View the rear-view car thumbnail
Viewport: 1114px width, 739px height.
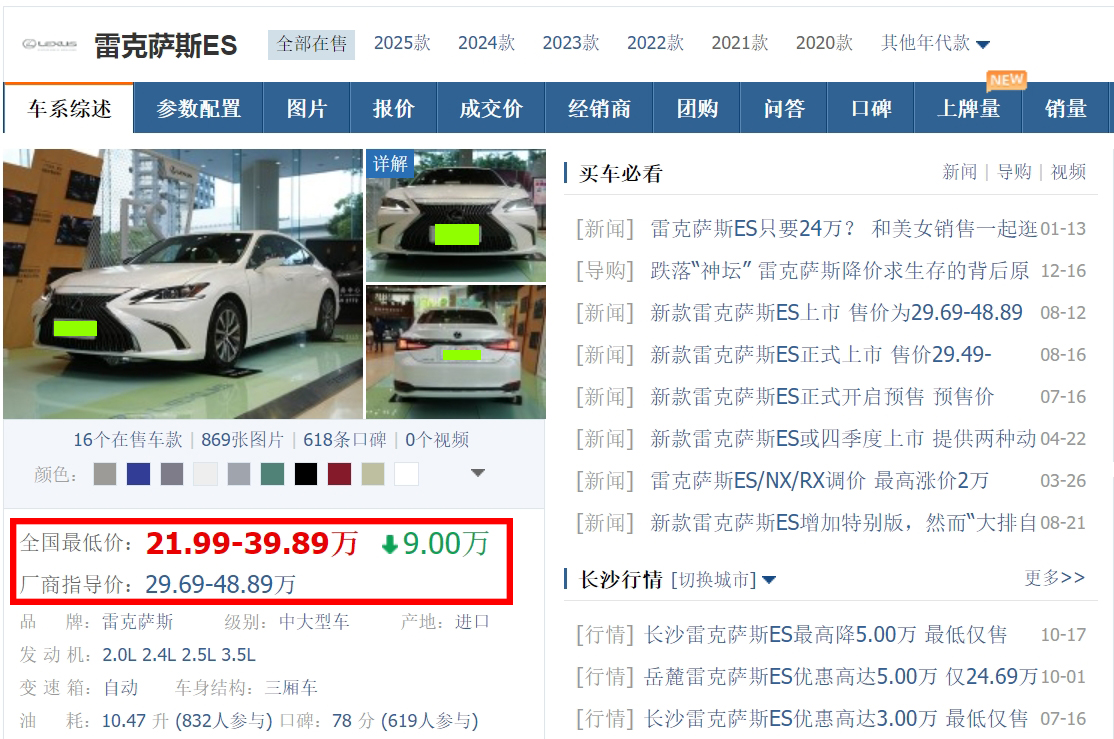(456, 352)
